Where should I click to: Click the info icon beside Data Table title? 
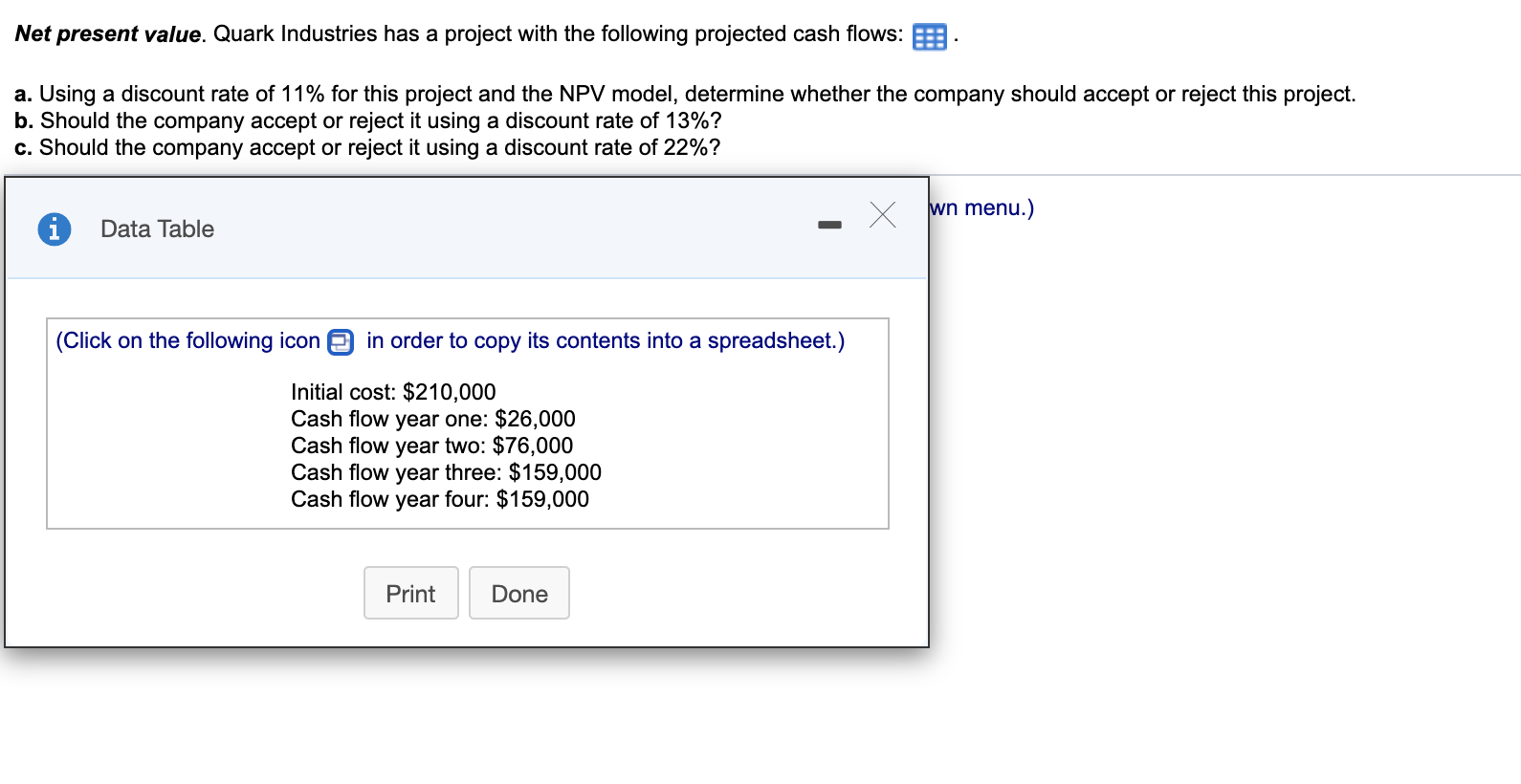[54, 229]
